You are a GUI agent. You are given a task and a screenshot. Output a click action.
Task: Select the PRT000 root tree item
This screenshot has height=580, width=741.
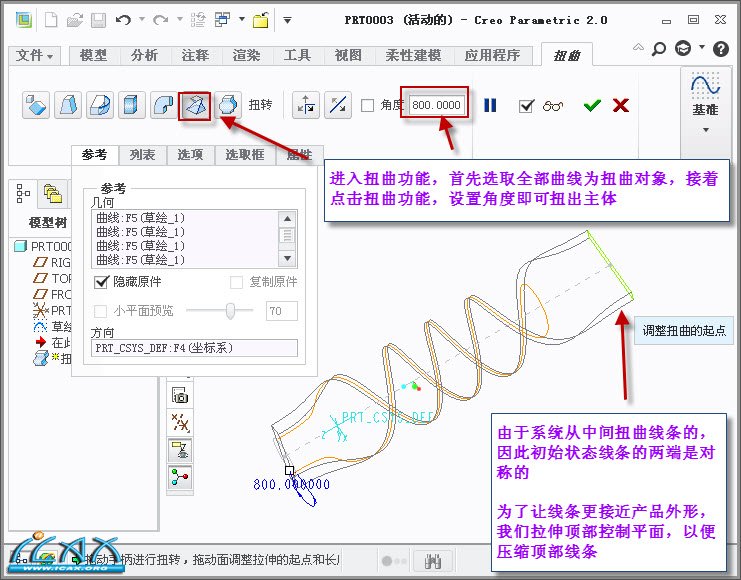click(43, 246)
